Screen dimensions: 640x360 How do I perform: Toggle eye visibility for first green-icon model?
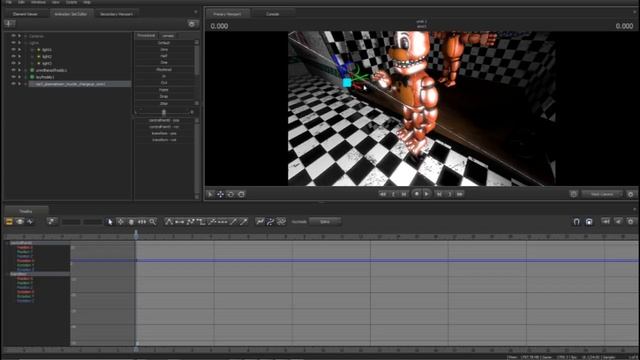(13, 70)
